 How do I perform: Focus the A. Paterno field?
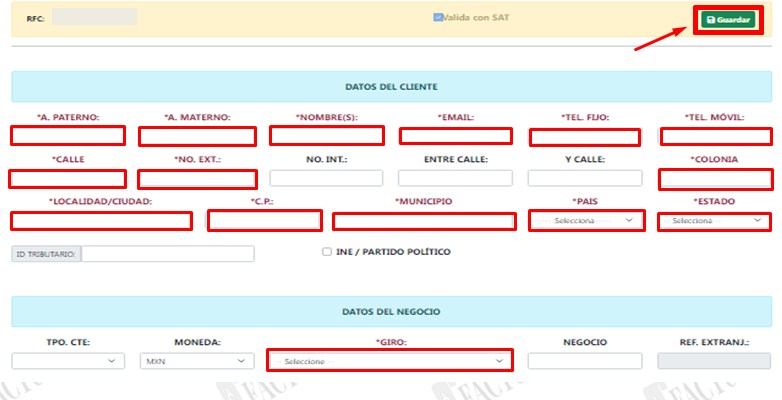click(x=68, y=136)
